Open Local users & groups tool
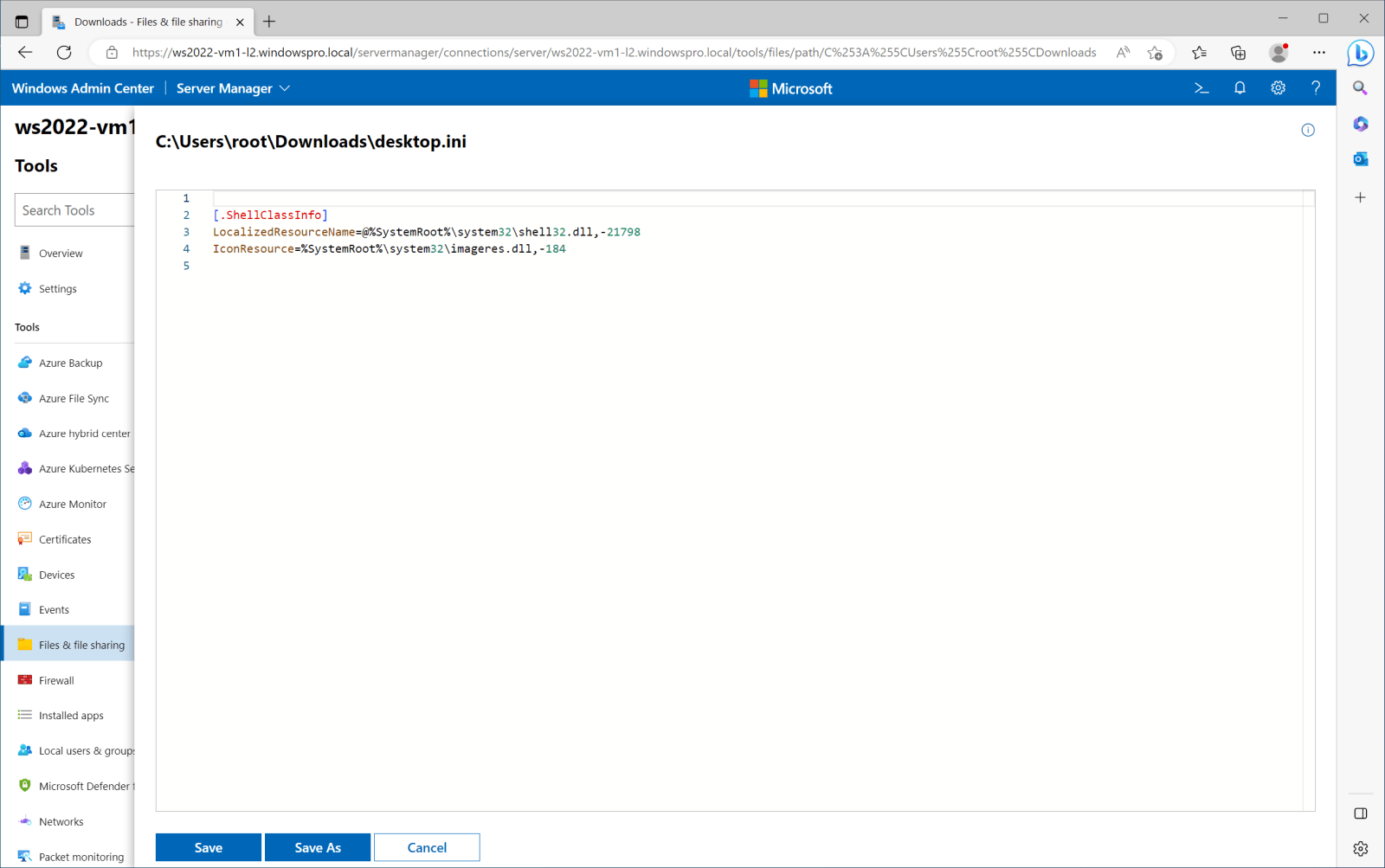The width and height of the screenshot is (1385, 868). [78, 750]
